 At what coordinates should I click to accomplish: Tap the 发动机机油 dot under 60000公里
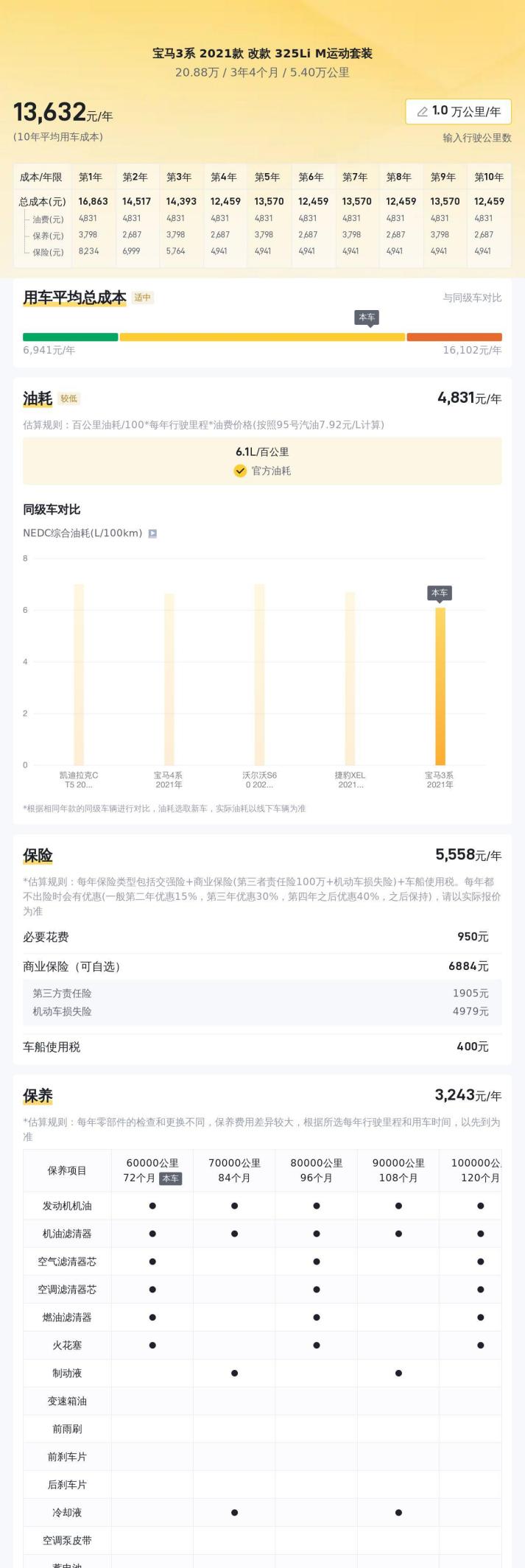click(x=152, y=1206)
